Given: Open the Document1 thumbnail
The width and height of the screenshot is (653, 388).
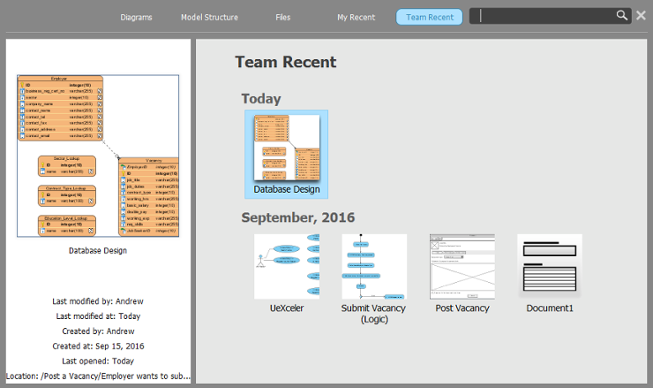Looking at the screenshot, I should (550, 266).
